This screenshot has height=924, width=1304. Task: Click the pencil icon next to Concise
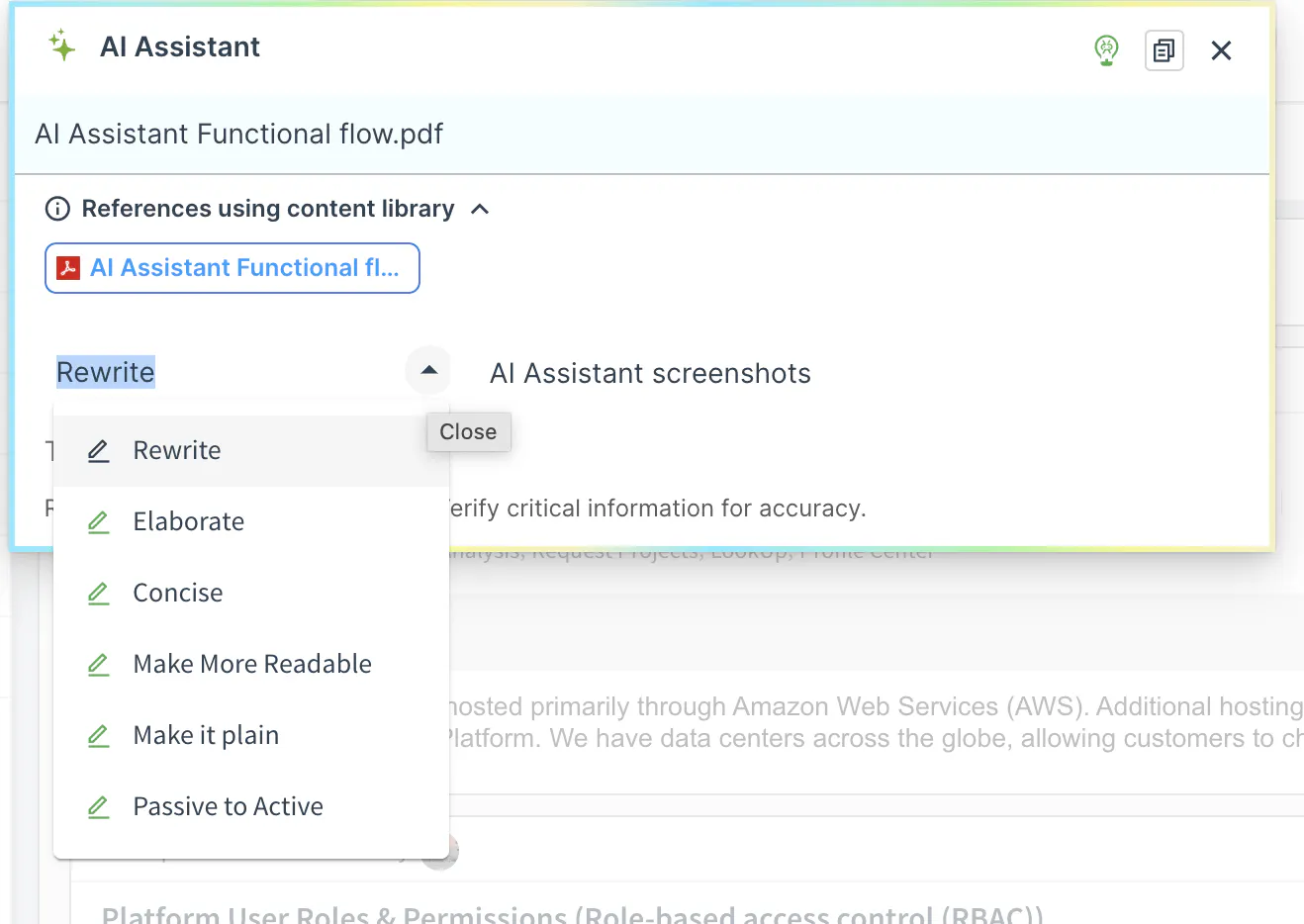coord(99,594)
